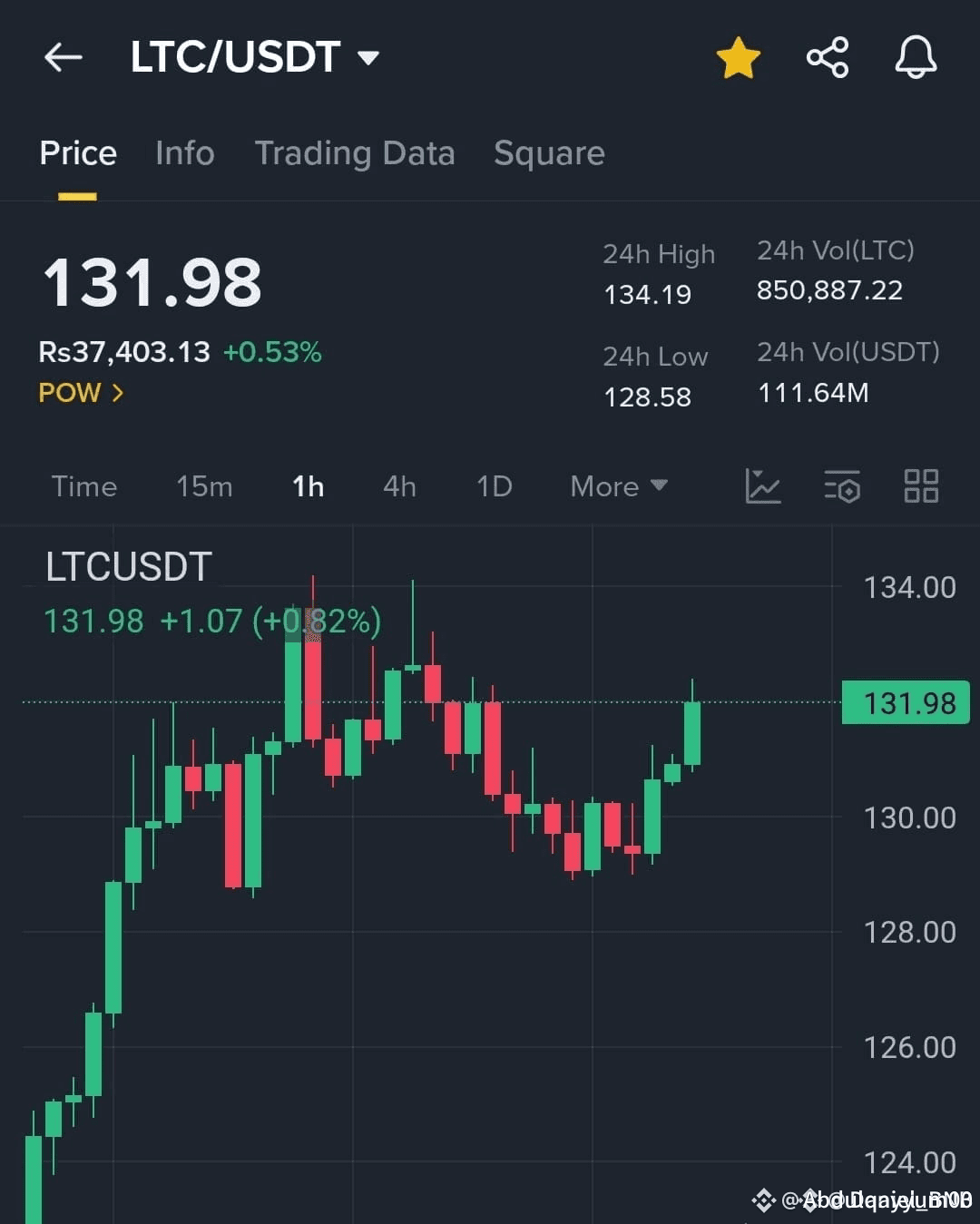Open the share icon
Viewport: 980px width, 1224px height.
[827, 57]
